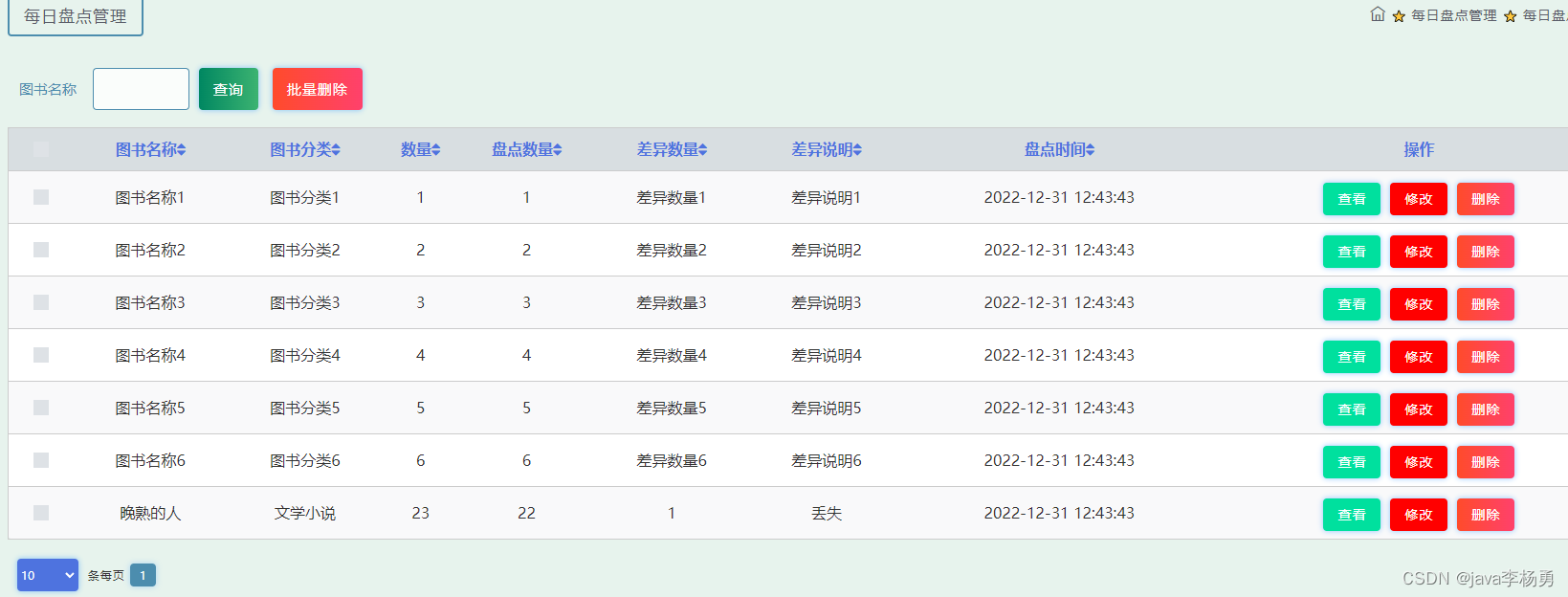Select page 1 in pagination
Screen dimensions: 1568x597
(x=143, y=575)
